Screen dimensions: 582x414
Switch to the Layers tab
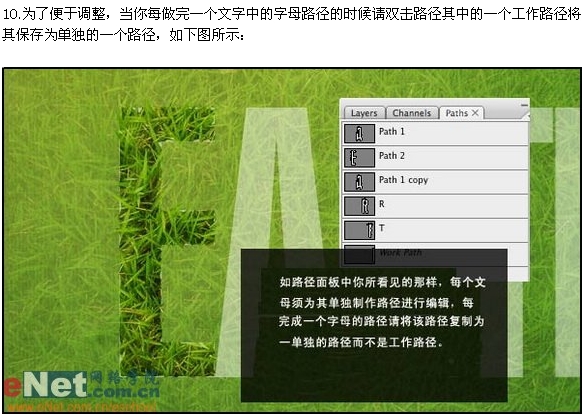click(x=364, y=113)
